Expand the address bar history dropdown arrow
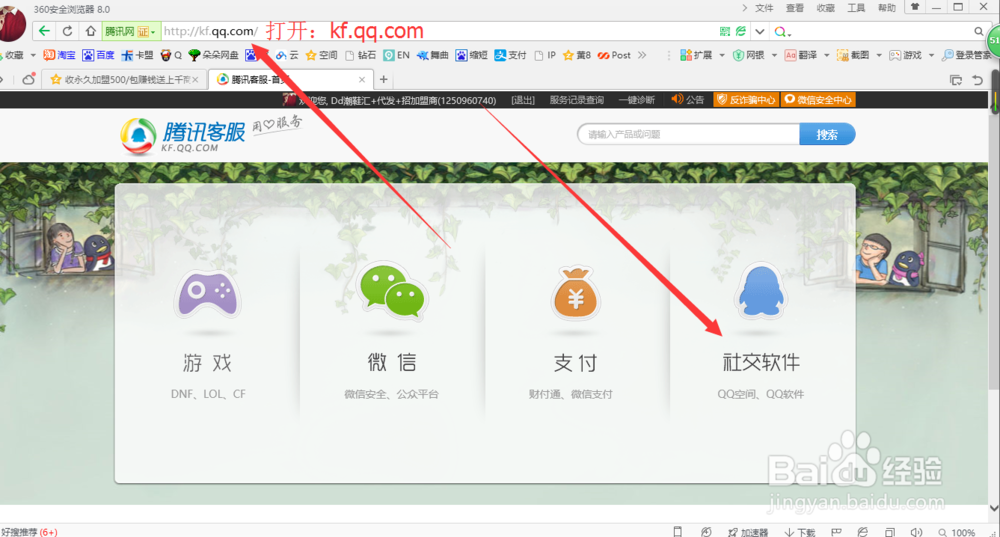 tap(760, 31)
